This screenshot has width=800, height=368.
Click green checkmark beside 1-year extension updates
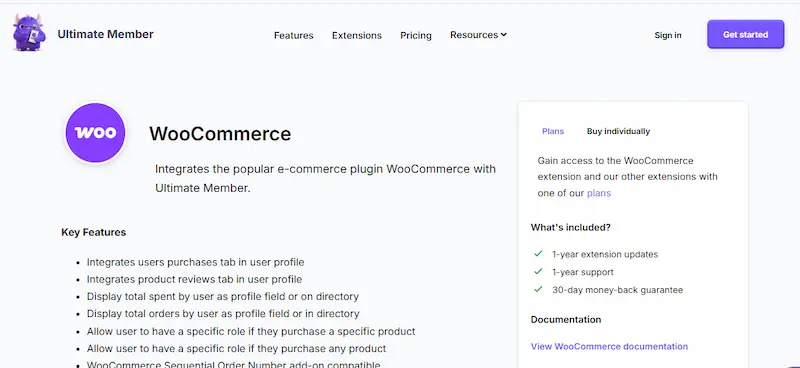pos(538,253)
